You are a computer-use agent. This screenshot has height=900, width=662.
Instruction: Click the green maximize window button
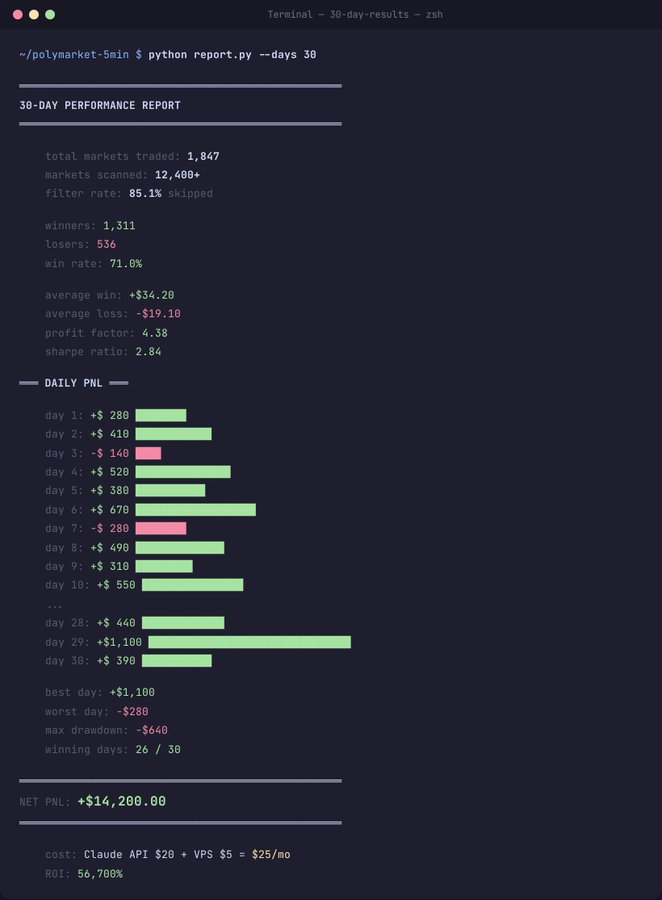point(50,14)
